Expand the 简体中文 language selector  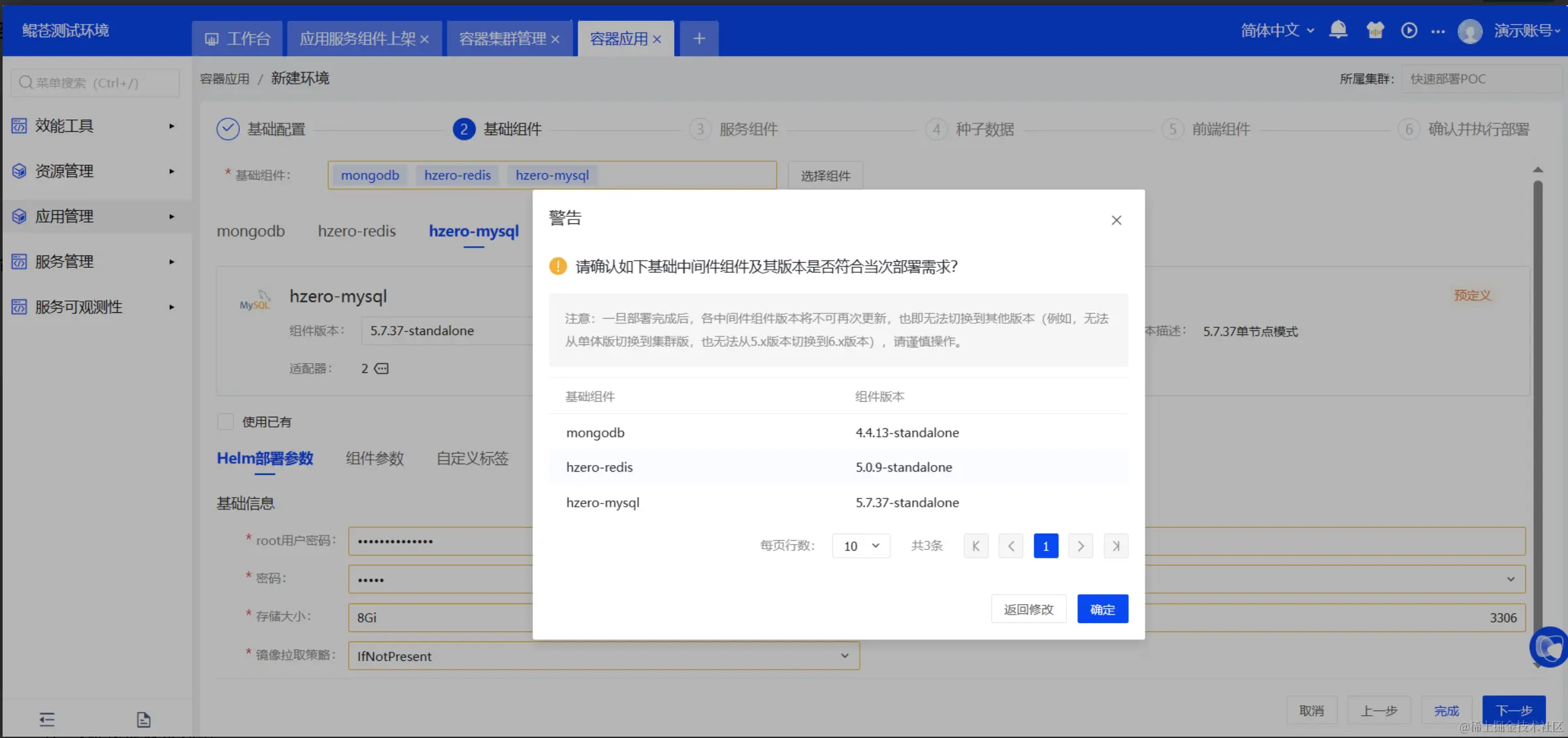click(1277, 31)
